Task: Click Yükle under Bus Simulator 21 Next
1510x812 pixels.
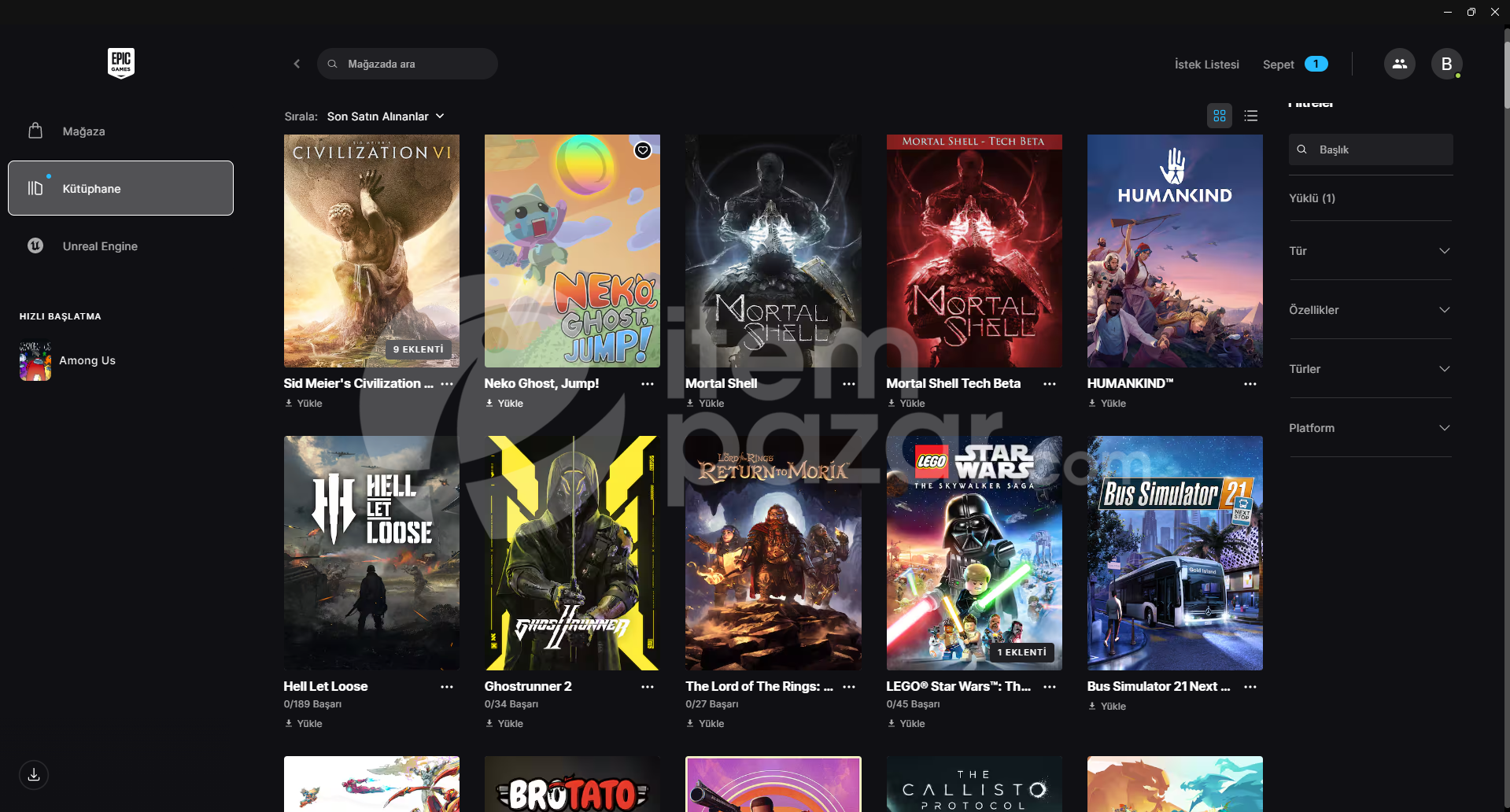Action: (x=1107, y=707)
